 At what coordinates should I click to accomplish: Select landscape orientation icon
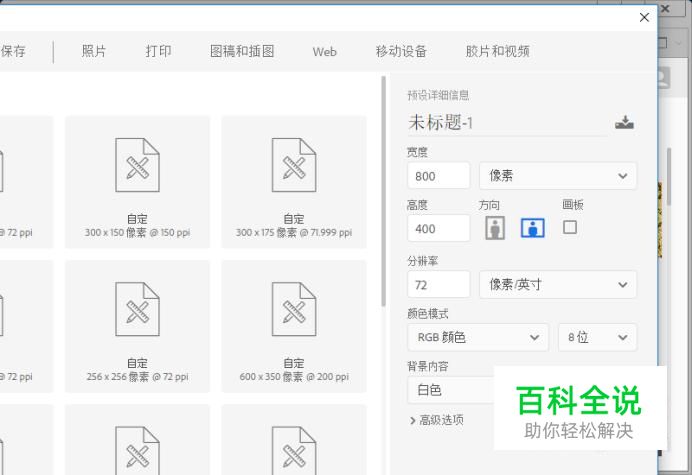[x=532, y=228]
